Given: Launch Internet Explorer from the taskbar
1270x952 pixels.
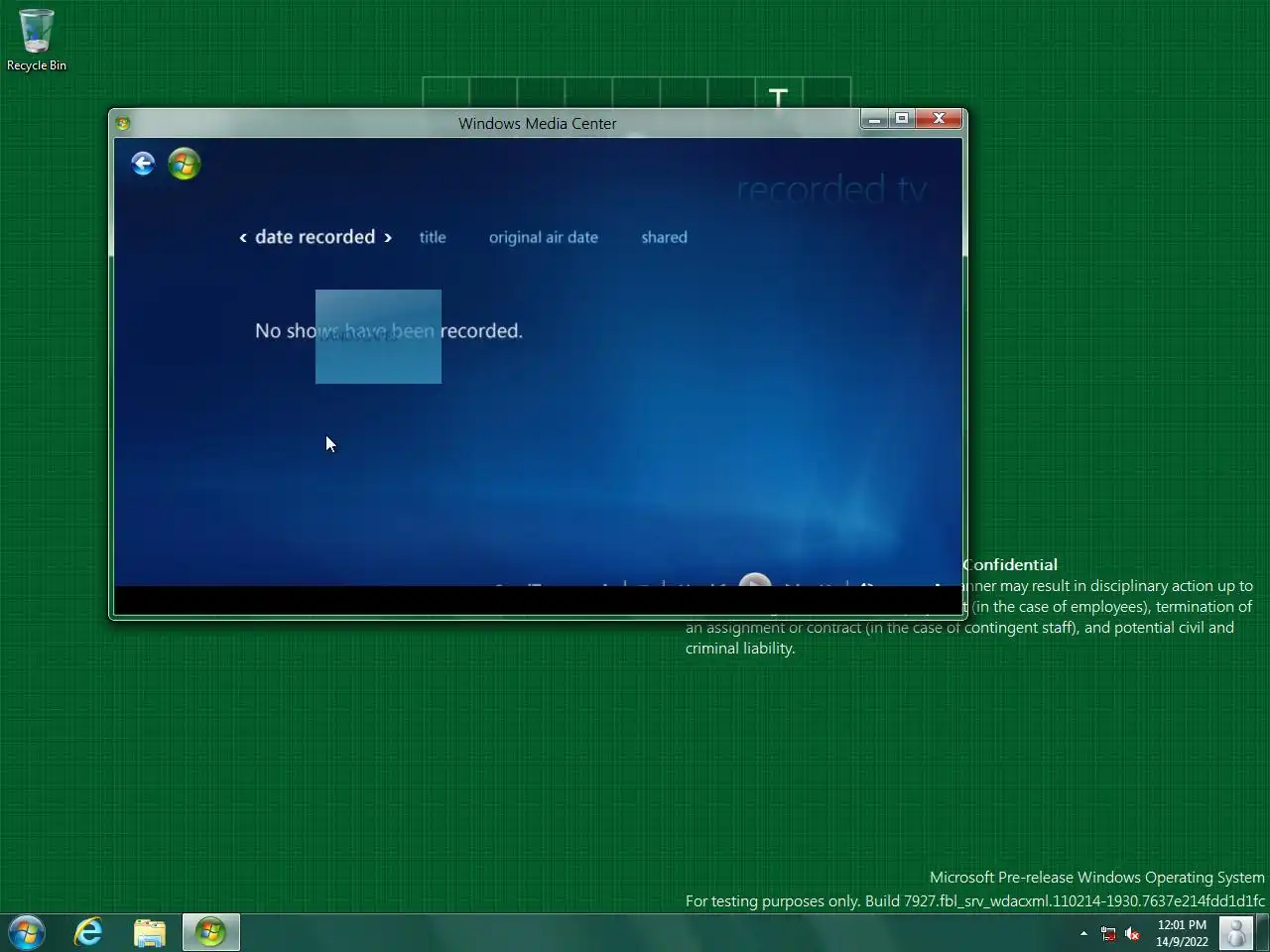Looking at the screenshot, I should 89,933.
